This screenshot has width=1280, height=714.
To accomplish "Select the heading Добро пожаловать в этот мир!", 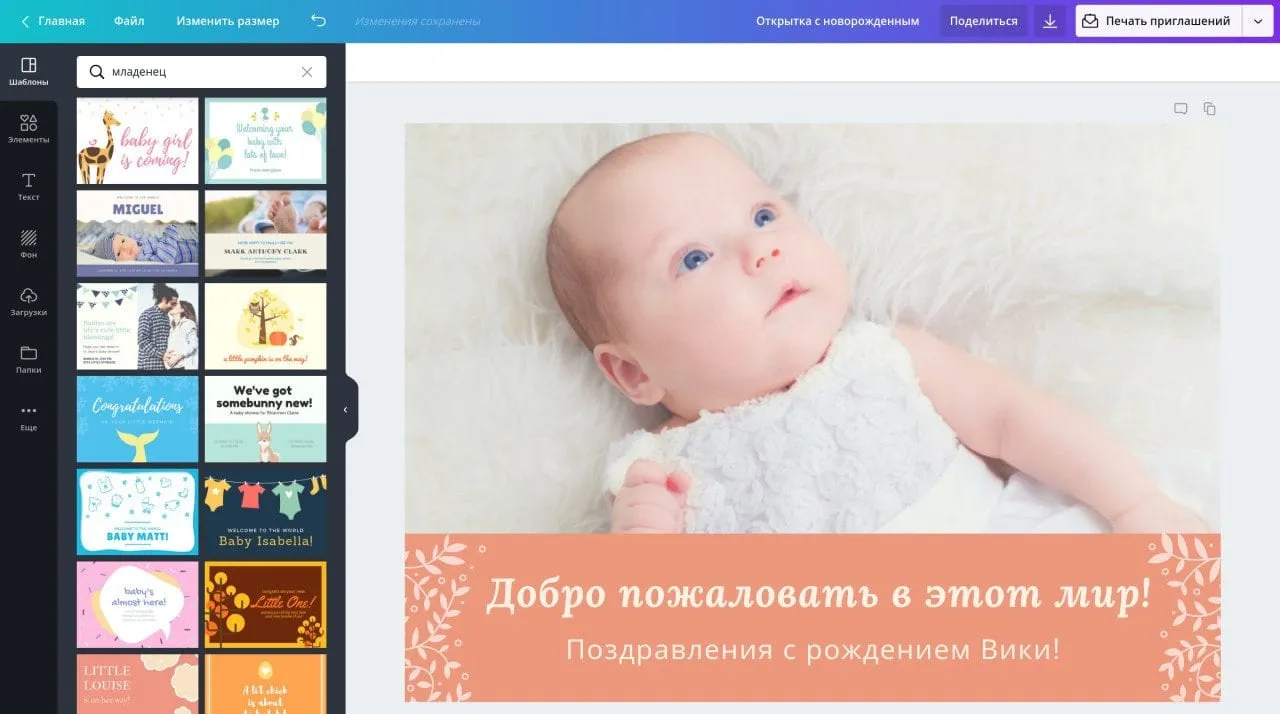I will click(x=818, y=594).
